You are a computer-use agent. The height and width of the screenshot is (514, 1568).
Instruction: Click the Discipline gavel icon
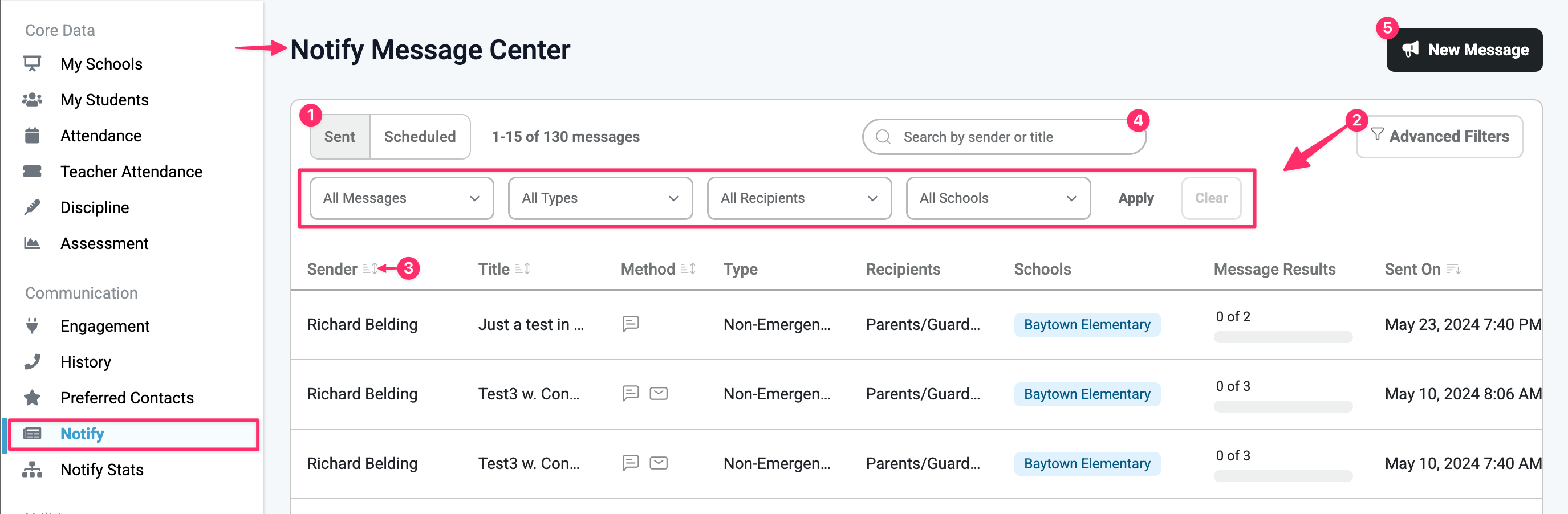(33, 207)
